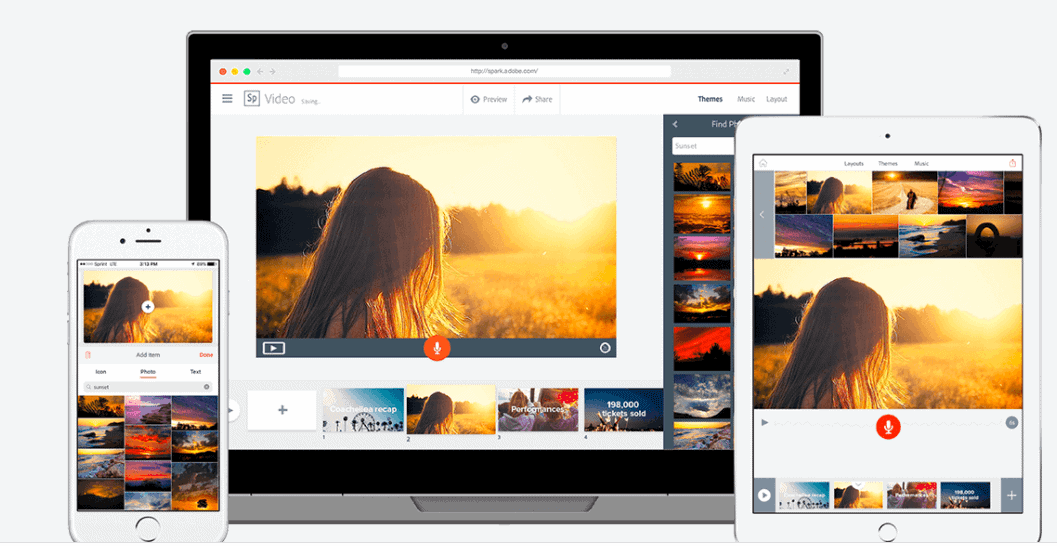The image size is (1057, 546).
Task: Click the Preview eye button on the laptop
Action: pyautogui.click(x=489, y=99)
